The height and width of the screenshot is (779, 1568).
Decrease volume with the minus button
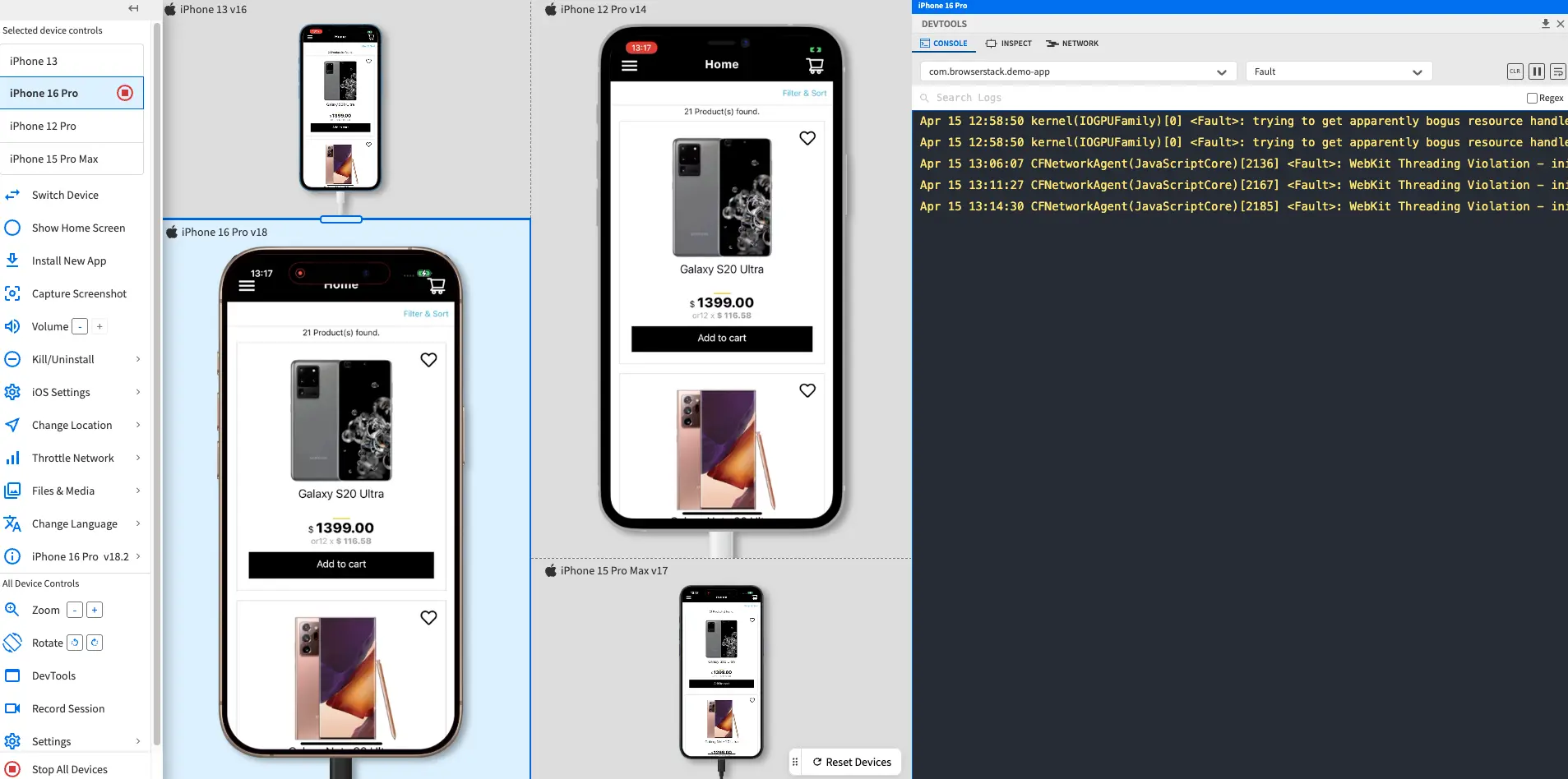click(80, 326)
